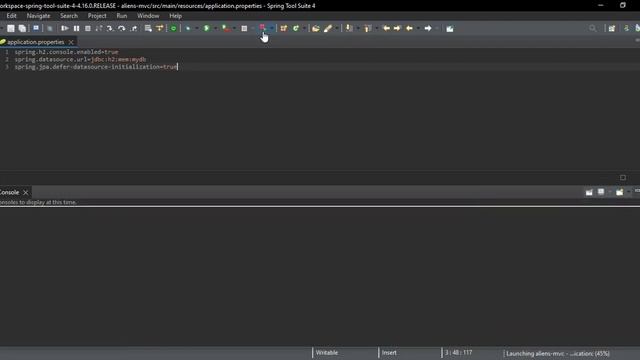The width and height of the screenshot is (640, 360).
Task: Open the Edit menu
Action: pos(11,16)
